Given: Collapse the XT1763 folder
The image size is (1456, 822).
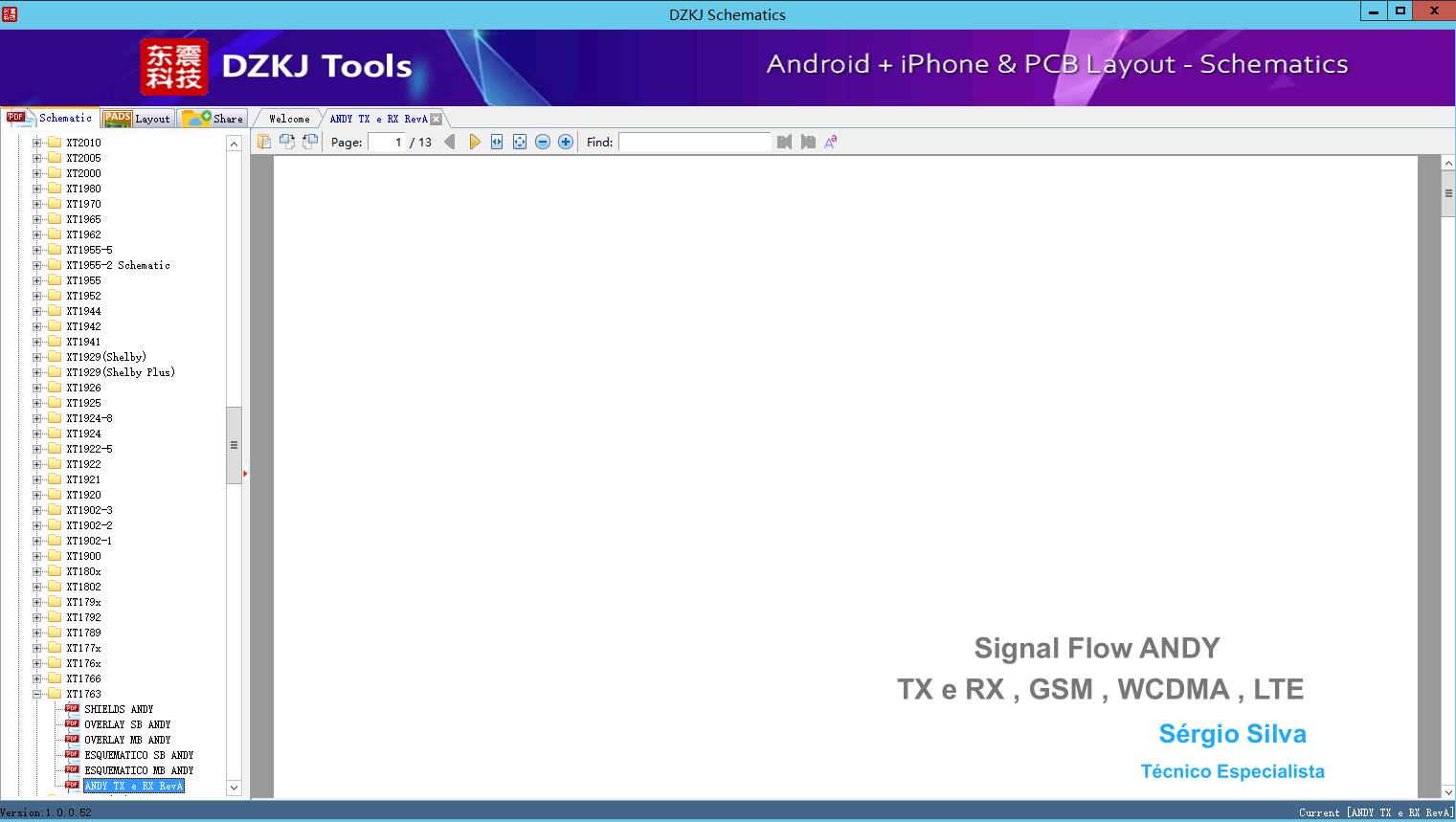Looking at the screenshot, I should point(37,694).
